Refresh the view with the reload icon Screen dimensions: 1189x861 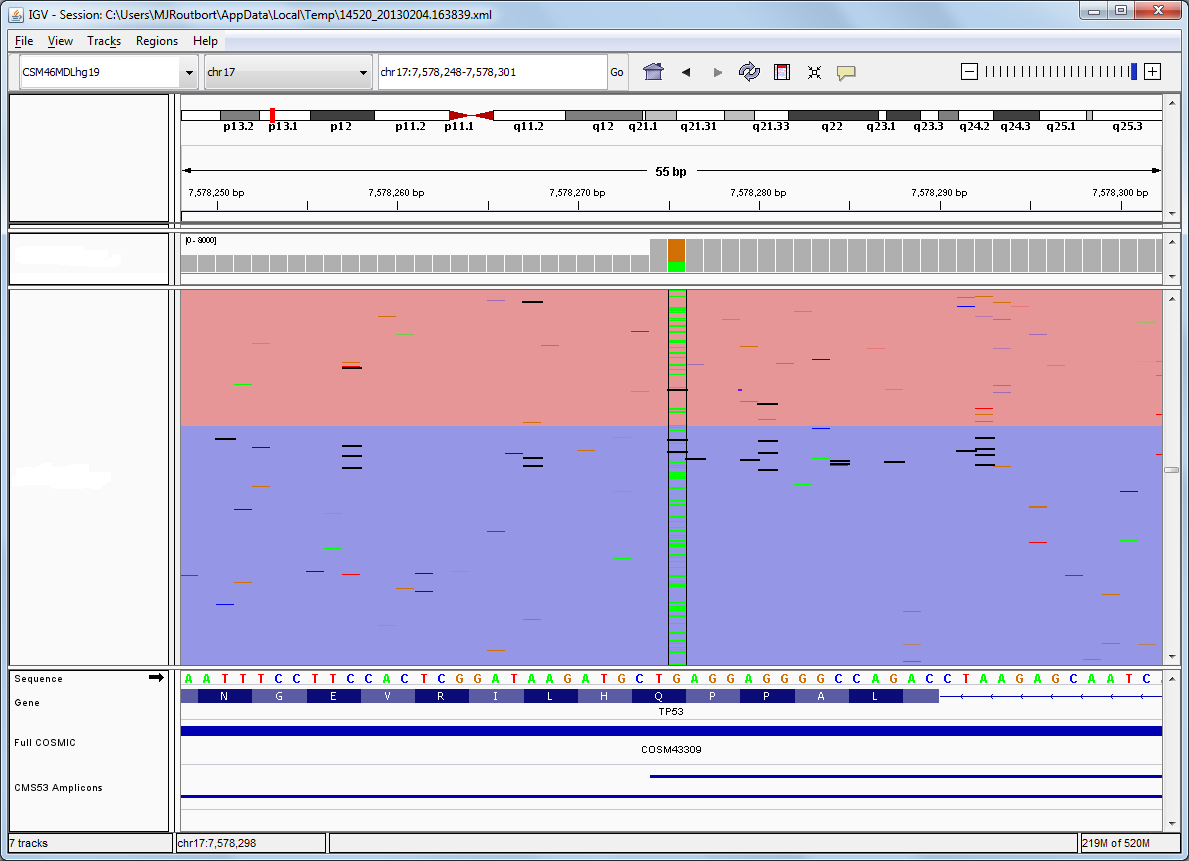click(x=749, y=72)
